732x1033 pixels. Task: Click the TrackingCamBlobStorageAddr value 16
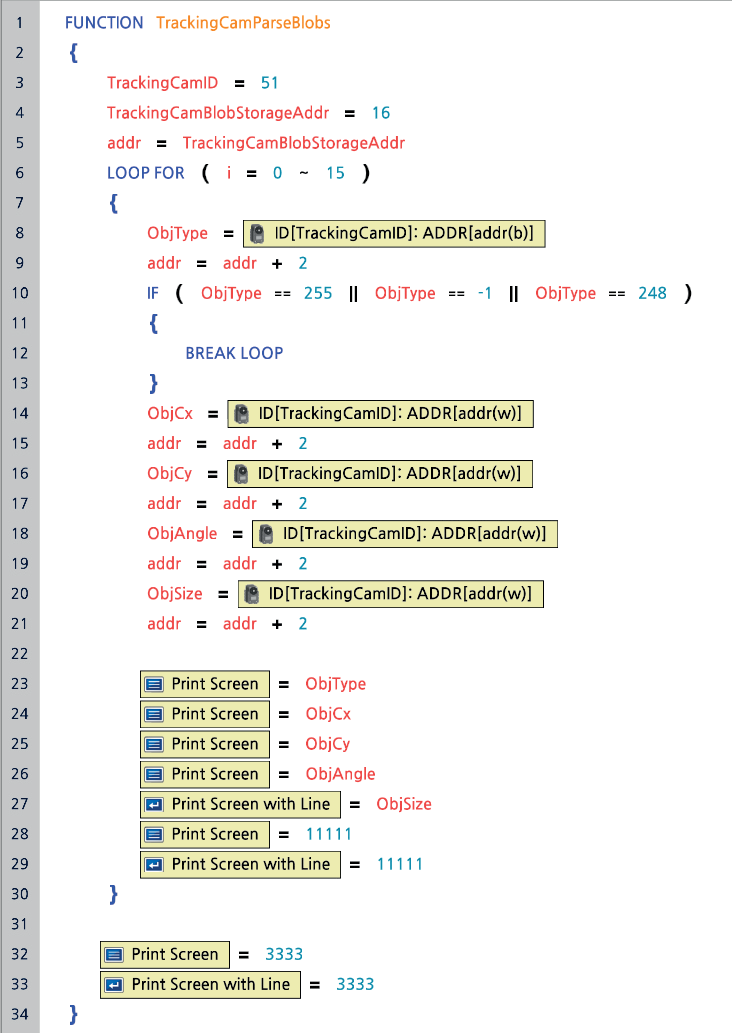point(380,113)
